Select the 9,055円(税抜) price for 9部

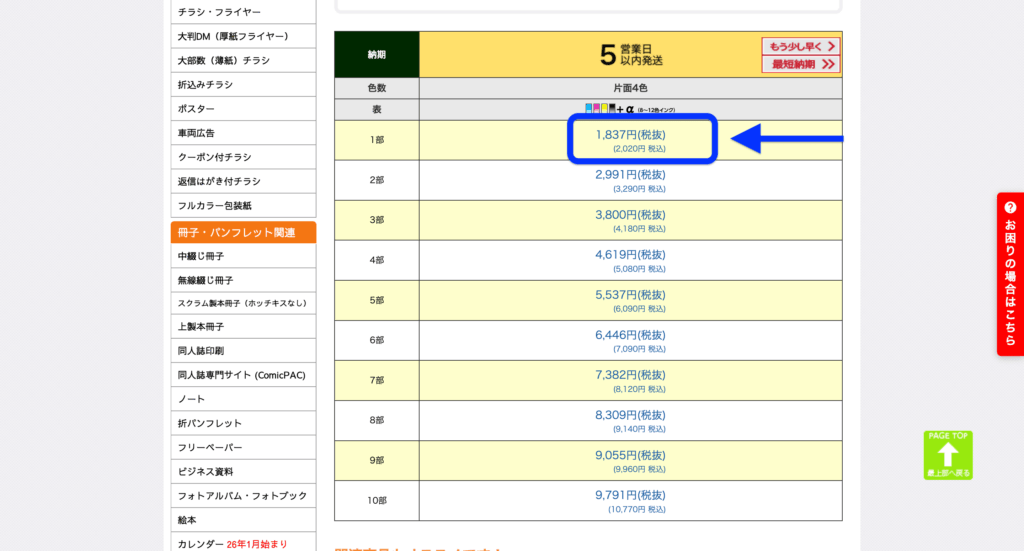pyautogui.click(x=630, y=456)
